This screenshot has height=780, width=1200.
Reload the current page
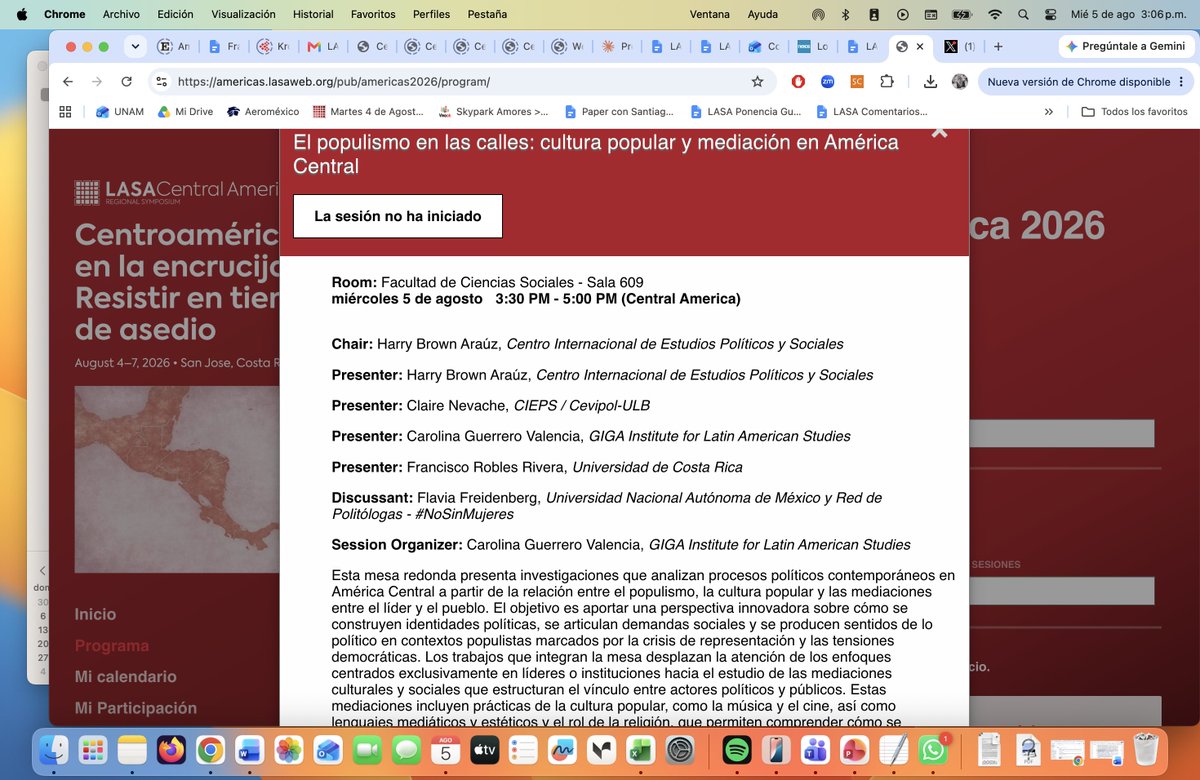pyautogui.click(x=126, y=82)
